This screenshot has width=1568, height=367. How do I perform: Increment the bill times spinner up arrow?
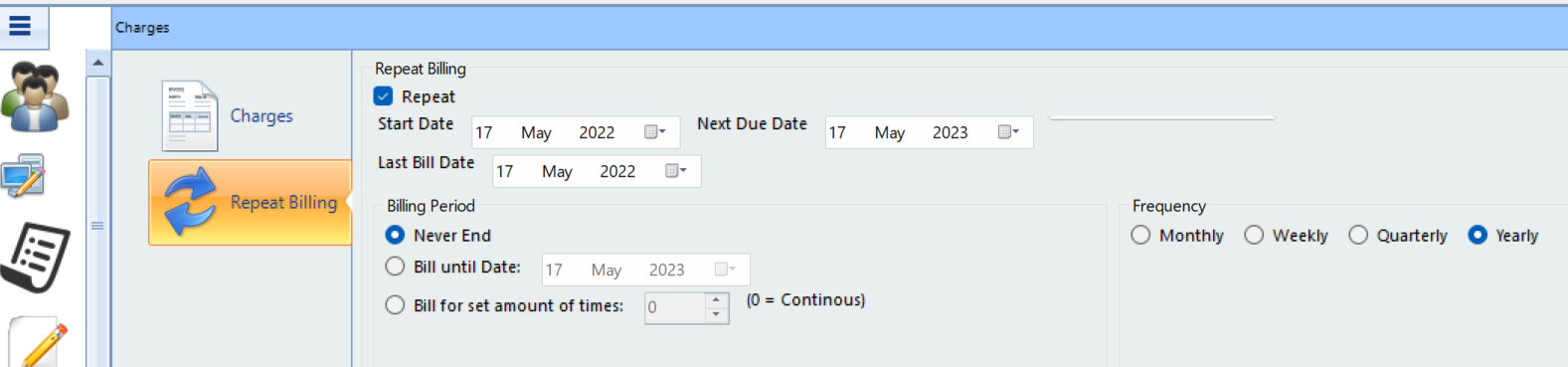(716, 299)
